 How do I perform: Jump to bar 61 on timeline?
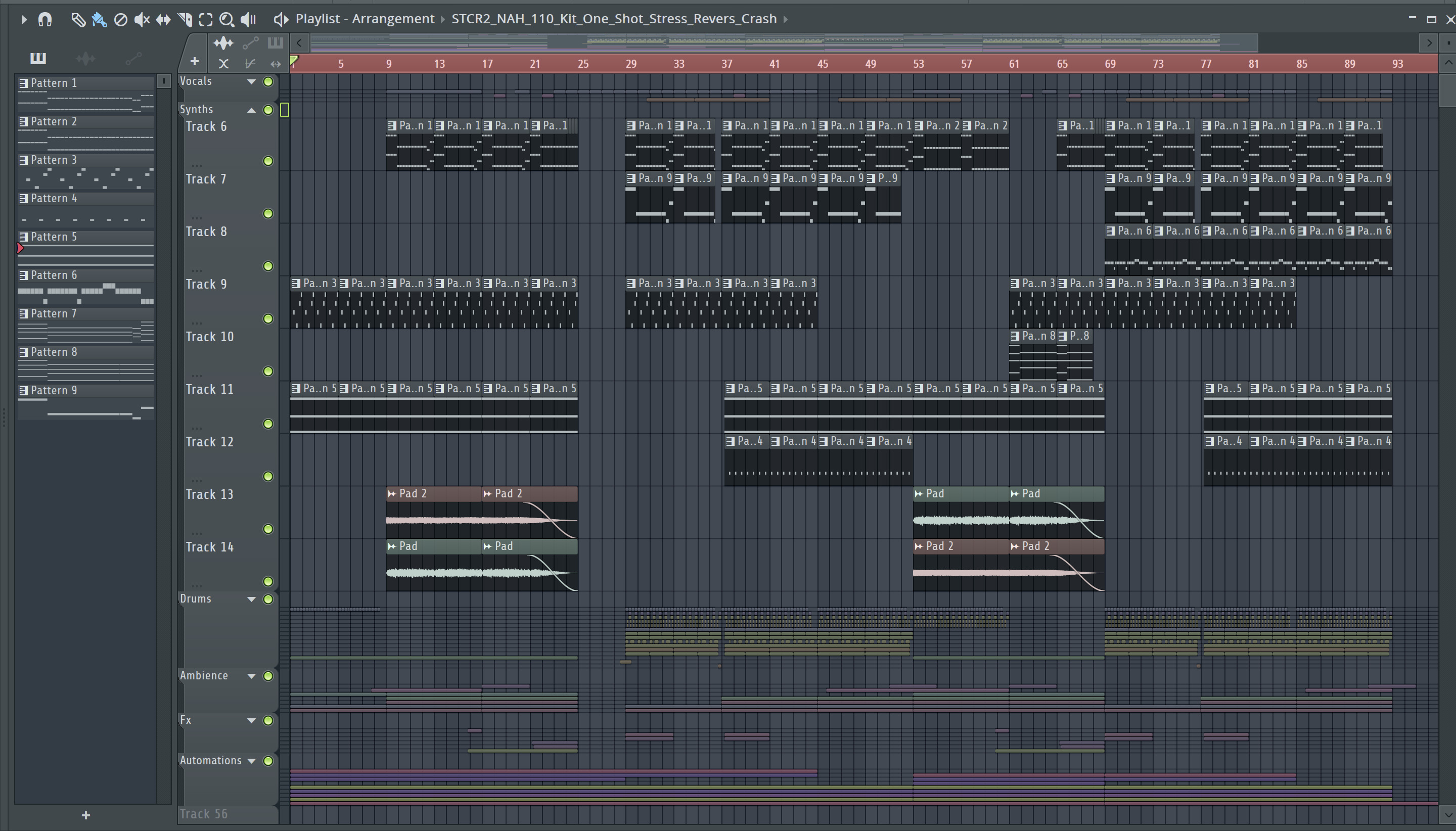point(1014,64)
